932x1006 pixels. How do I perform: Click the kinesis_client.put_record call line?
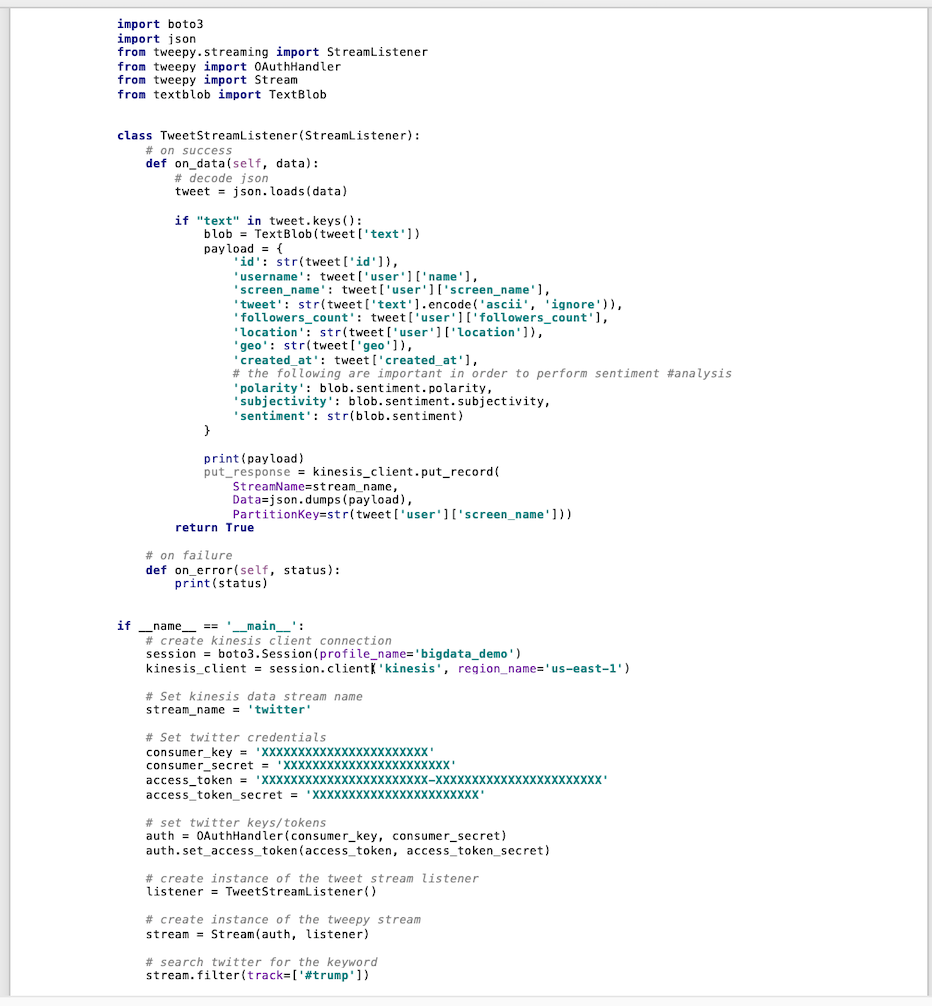(x=352, y=472)
